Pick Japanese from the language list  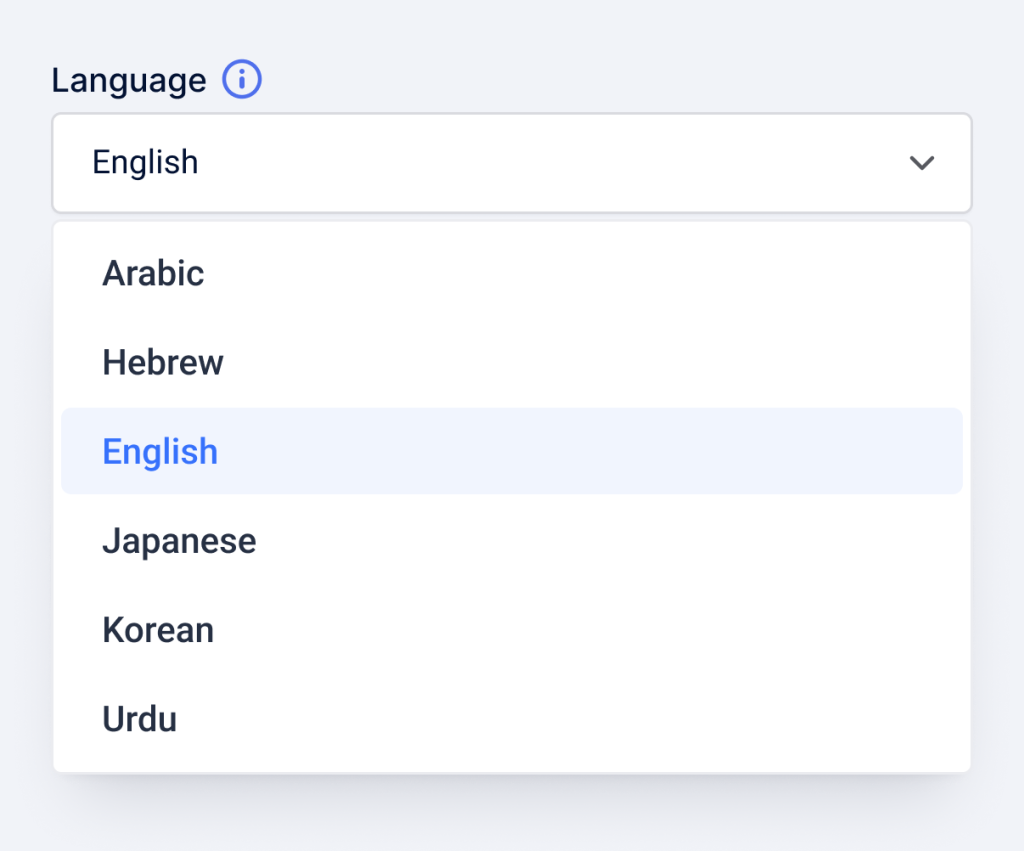[179, 541]
